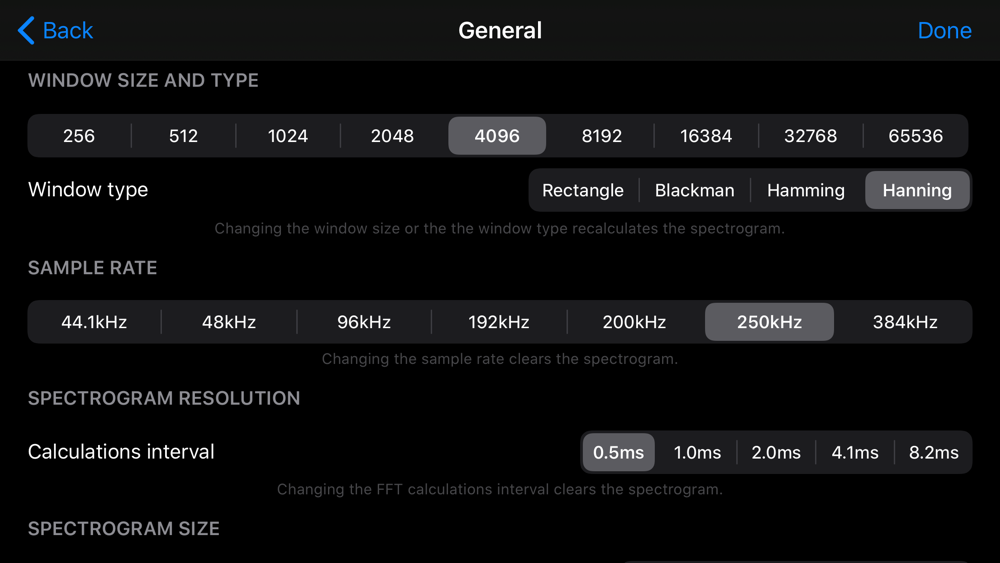Tap Done to close settings

pos(944,30)
